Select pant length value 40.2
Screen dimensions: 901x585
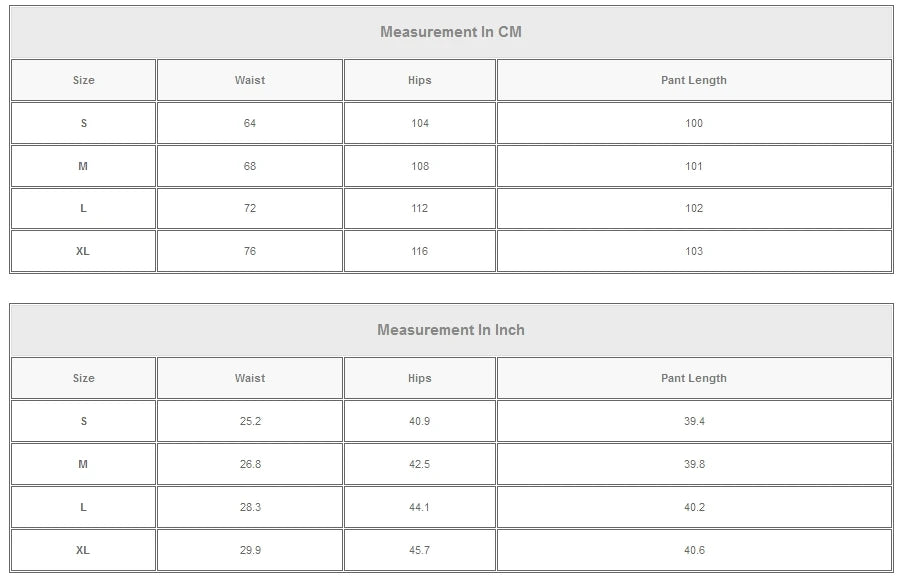(694, 507)
